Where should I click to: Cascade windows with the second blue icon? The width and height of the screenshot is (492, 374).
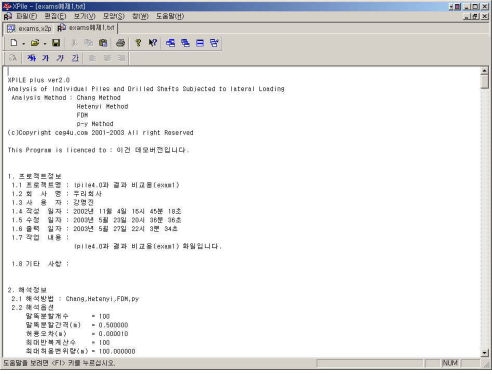click(185, 43)
